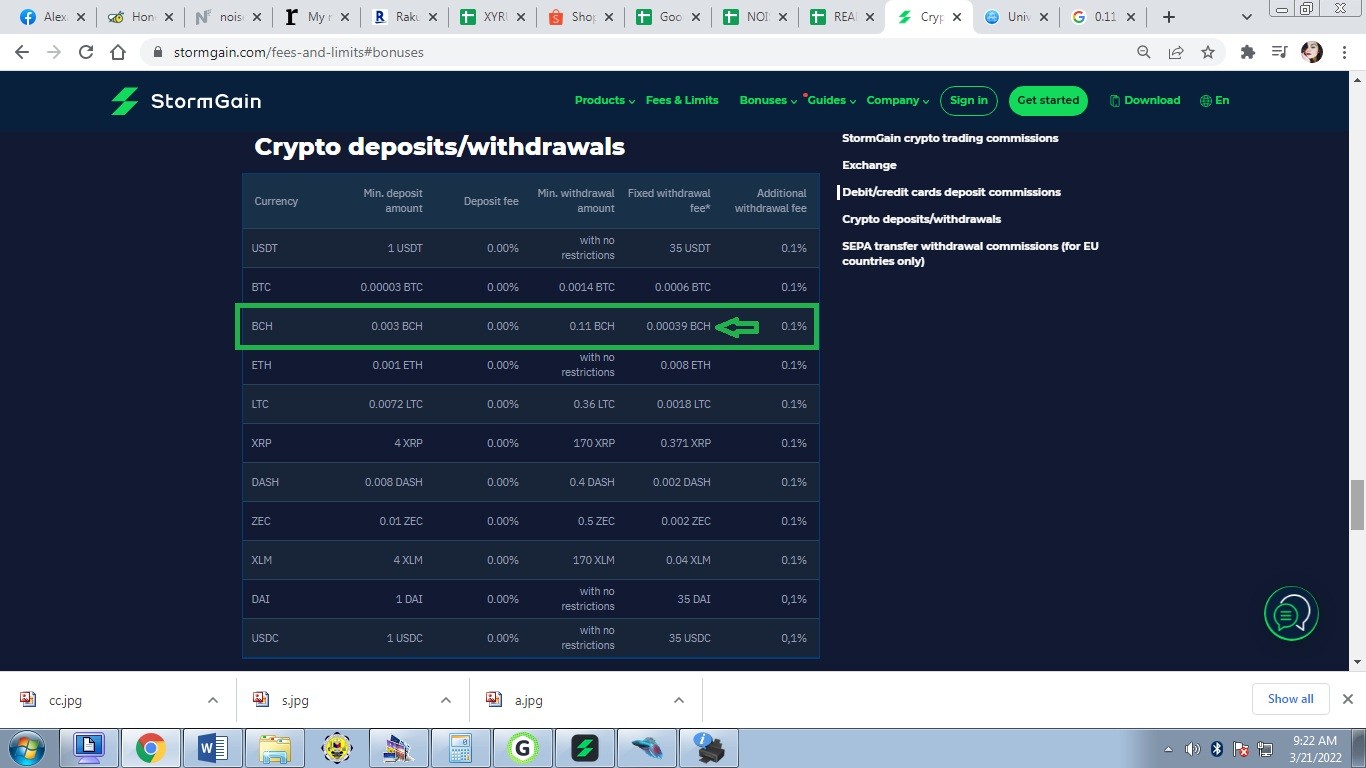Select the '35 USDT' fixed fee cell
Image resolution: width=1366 pixels, height=768 pixels.
(x=690, y=248)
